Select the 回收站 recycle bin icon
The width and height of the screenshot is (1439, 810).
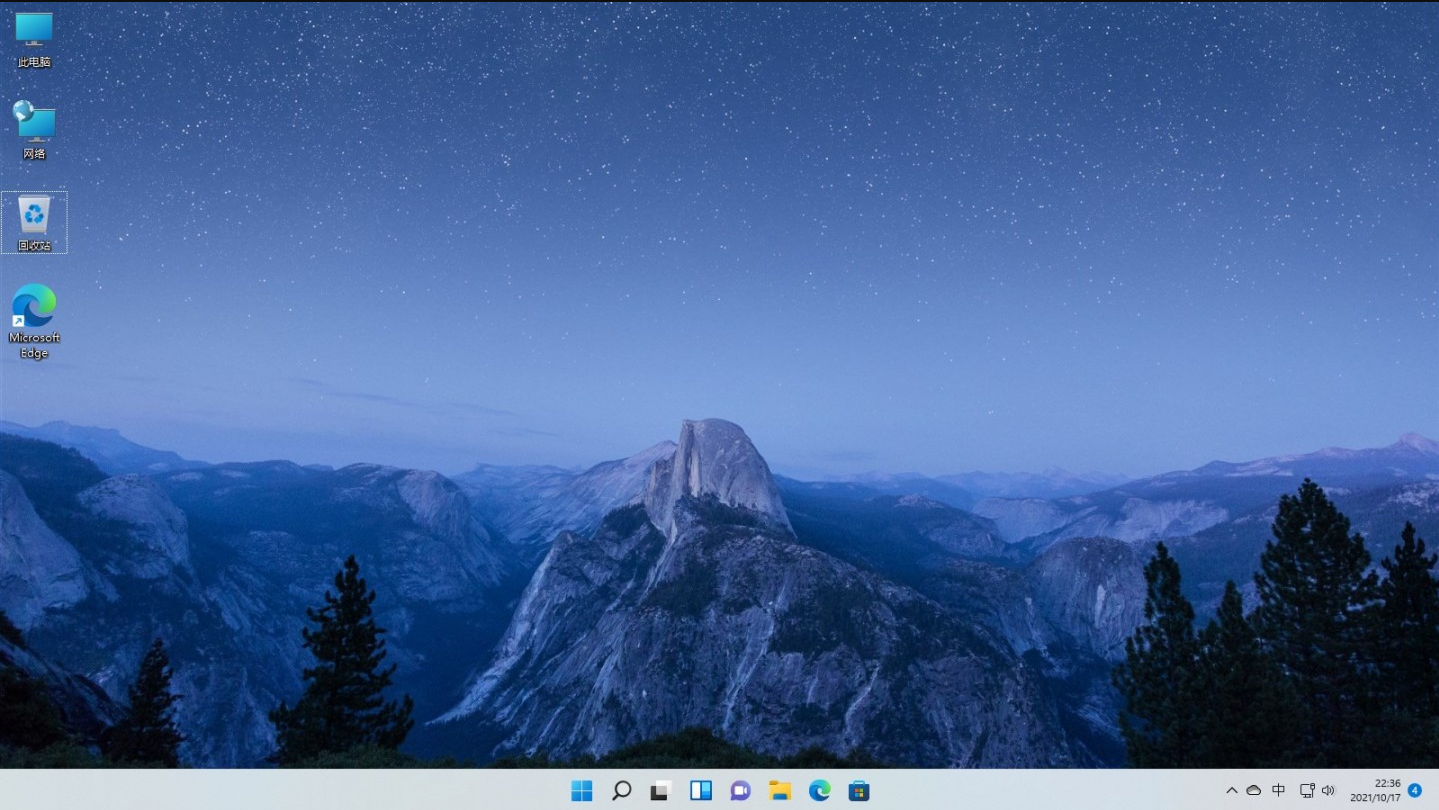coord(34,222)
